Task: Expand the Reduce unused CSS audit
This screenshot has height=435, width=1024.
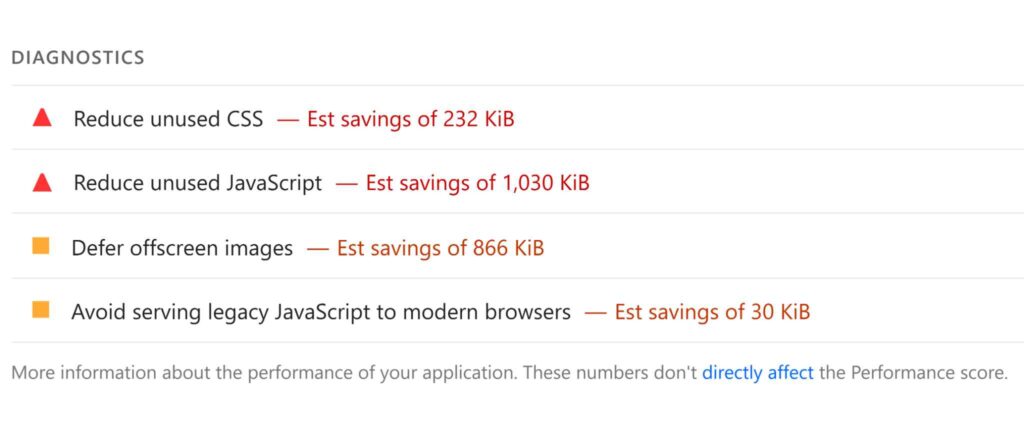Action: 168,119
